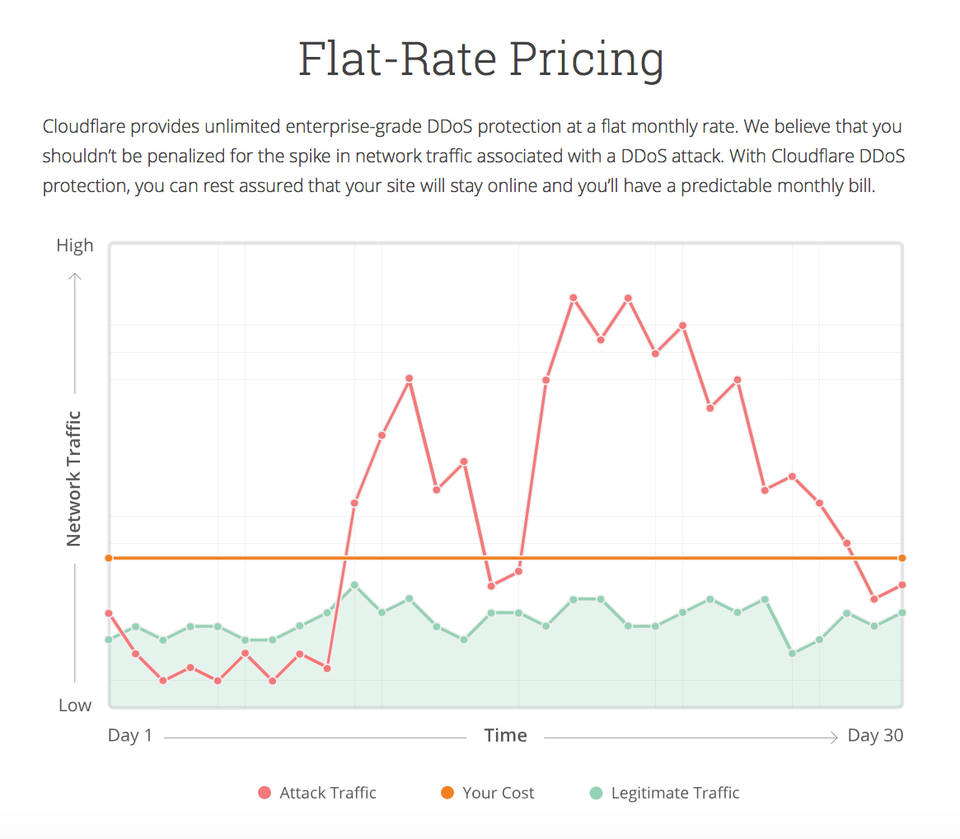Viewport: 960px width, 839px height.
Task: Click the Day 30 axis label
Action: [875, 736]
